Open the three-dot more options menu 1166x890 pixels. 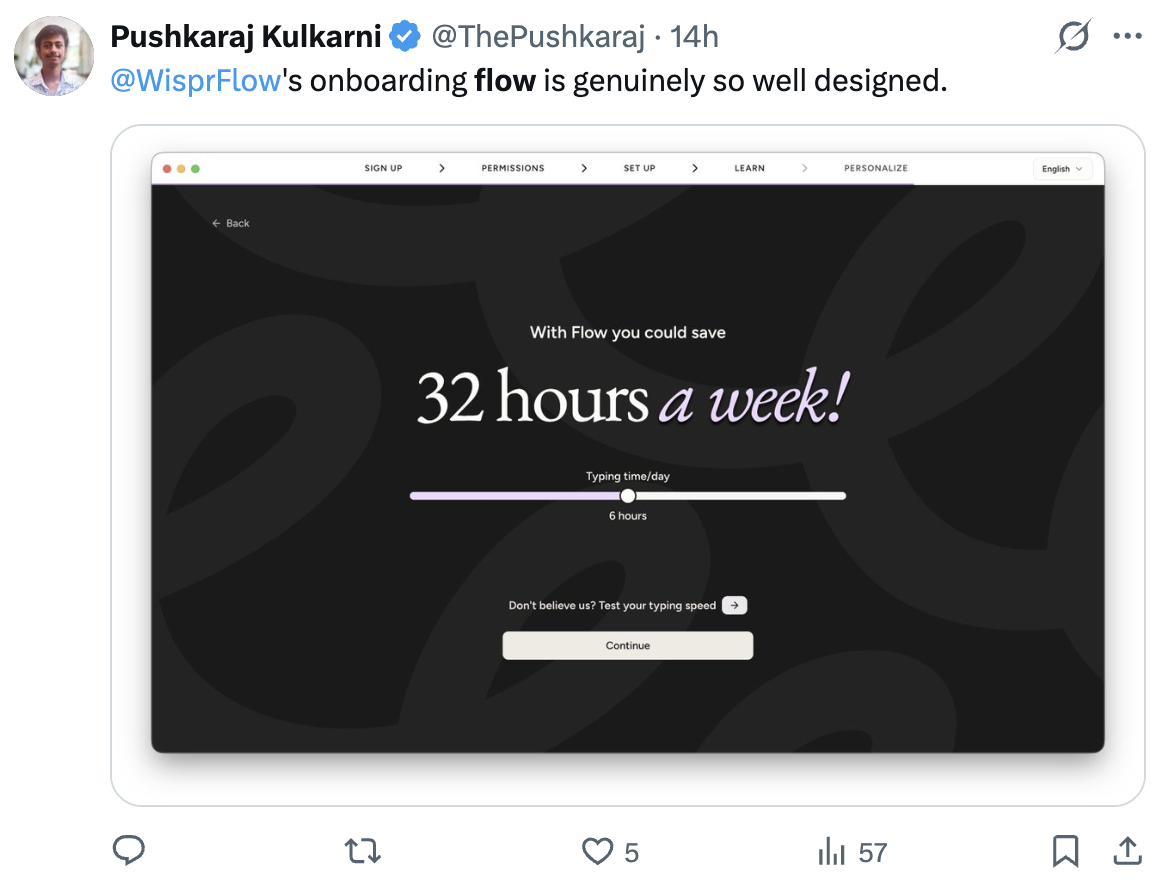click(1127, 36)
